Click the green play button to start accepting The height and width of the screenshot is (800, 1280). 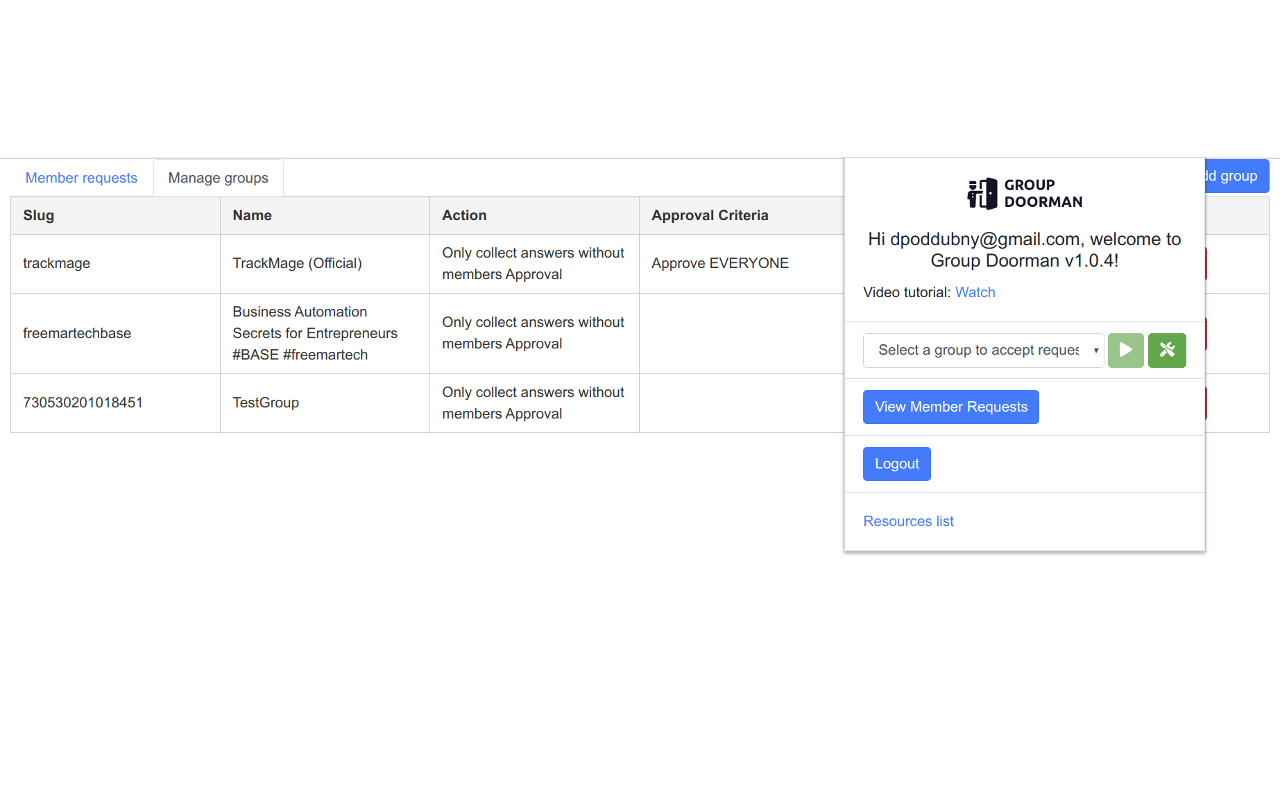1126,350
